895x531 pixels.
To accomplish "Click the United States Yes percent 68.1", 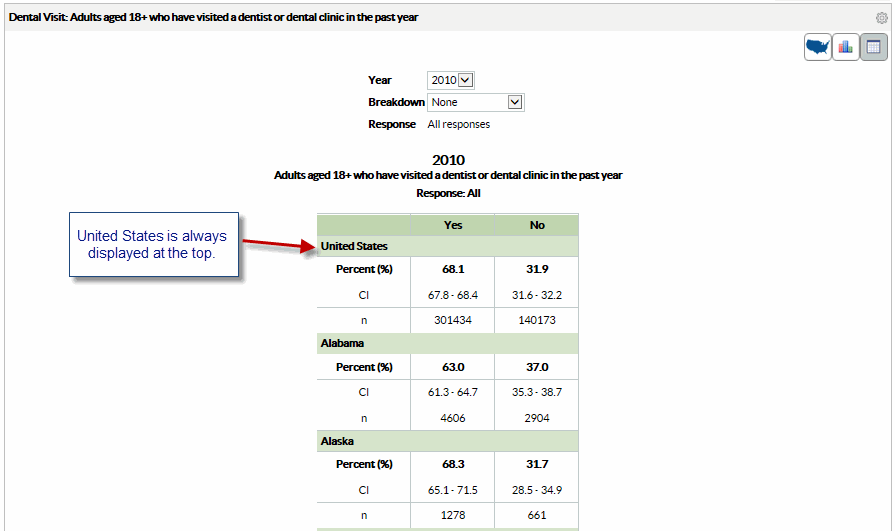I will 453,270.
